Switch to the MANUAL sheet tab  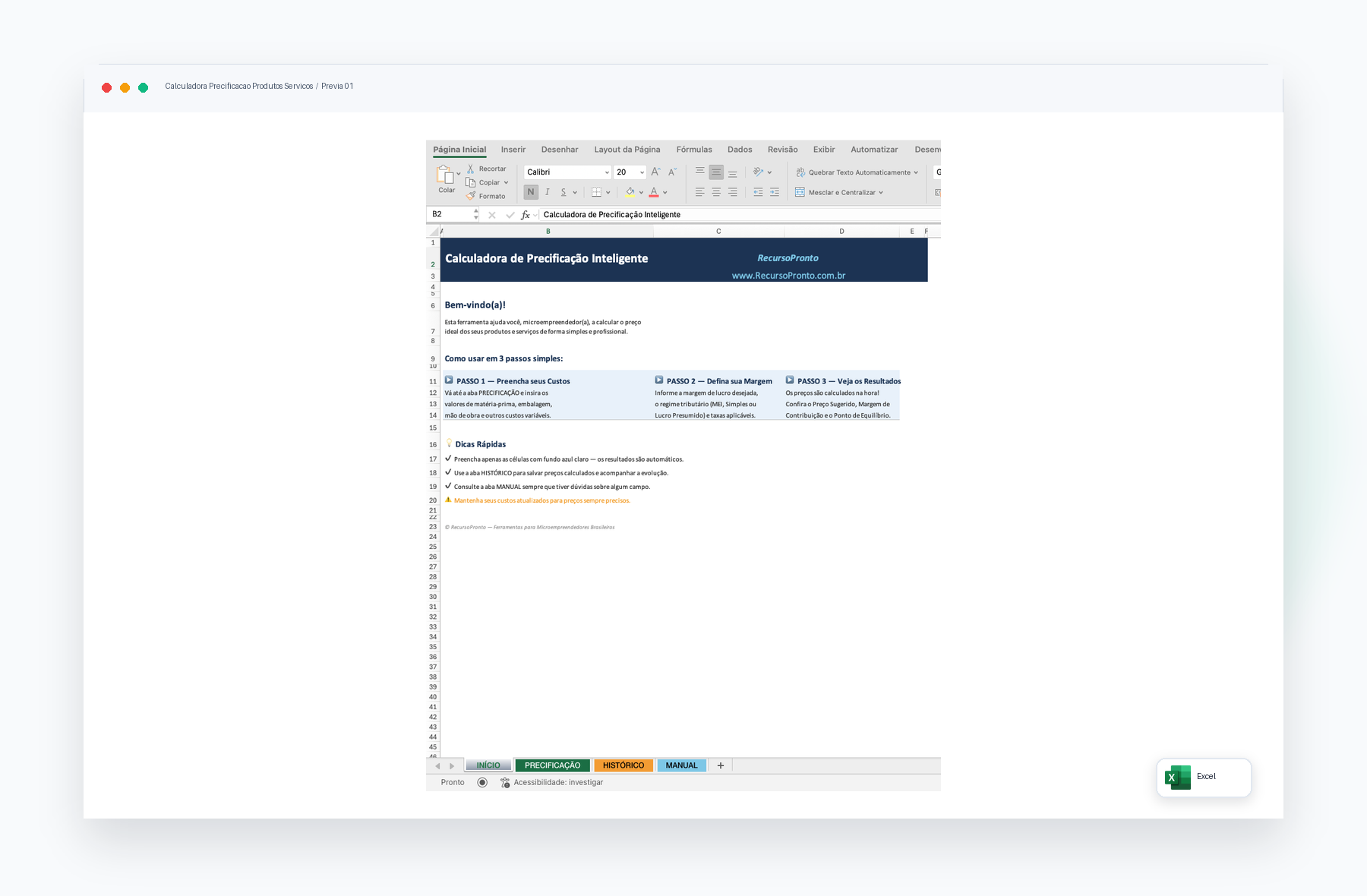[x=681, y=765]
